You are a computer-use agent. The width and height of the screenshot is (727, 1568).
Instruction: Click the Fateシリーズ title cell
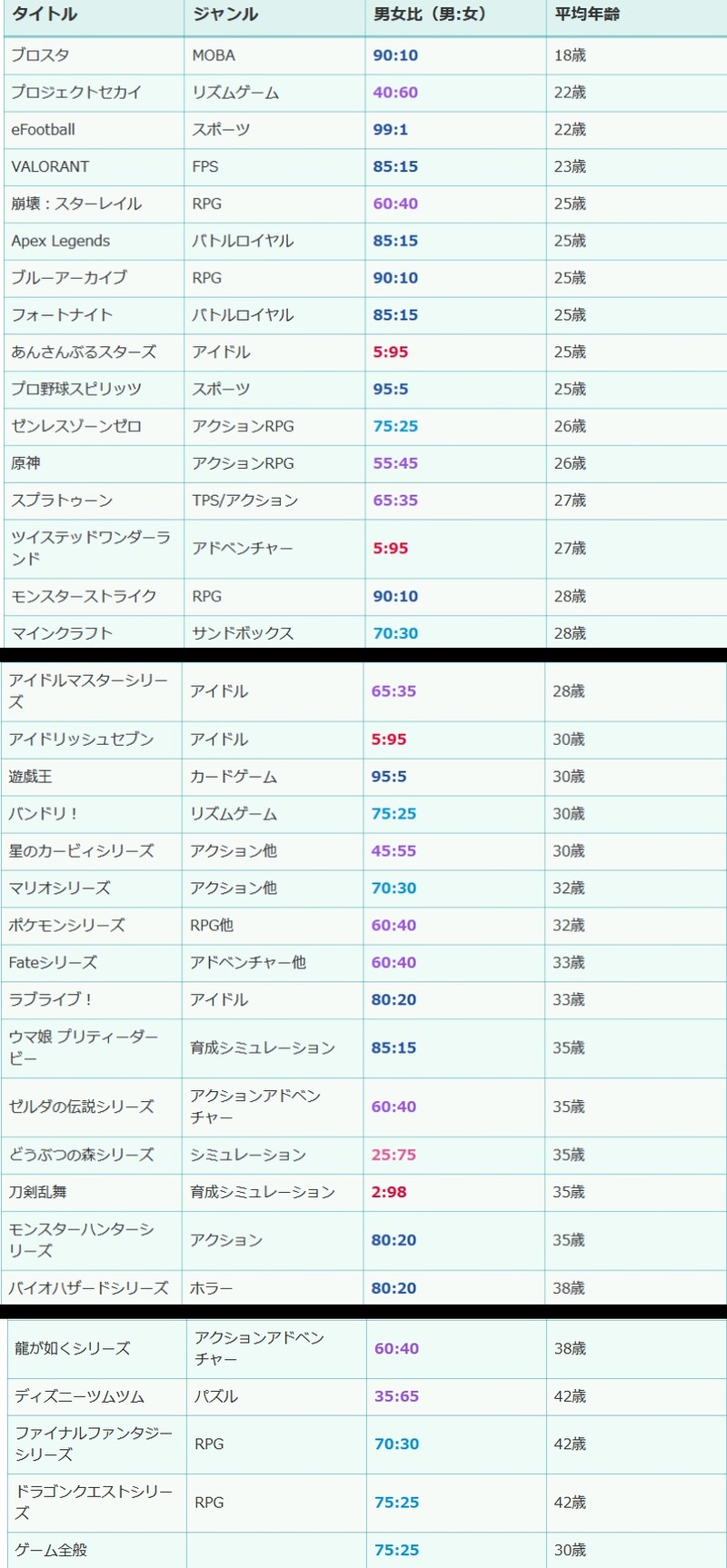tap(92, 964)
